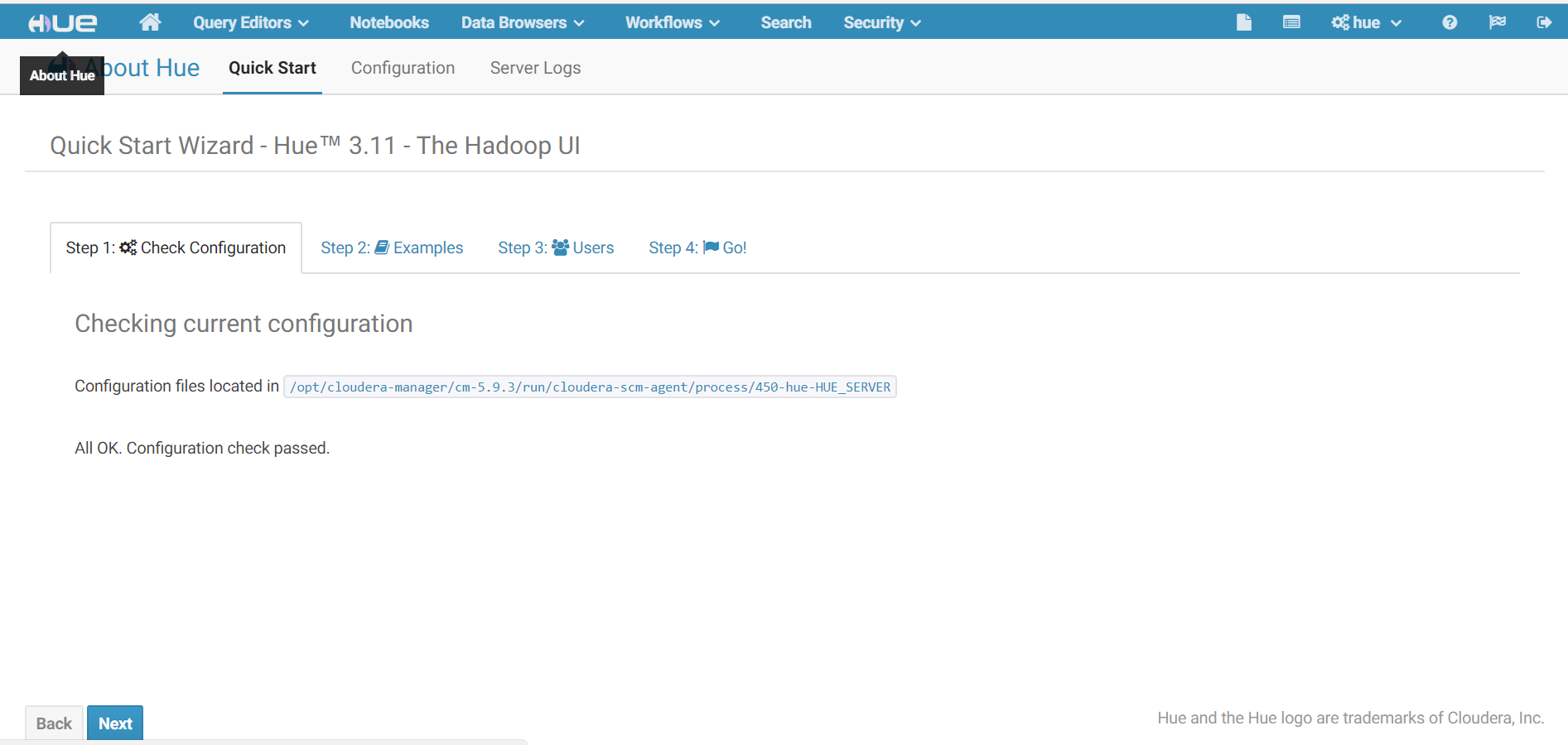Expand the Data Browsers dropdown
1568x745 pixels.
pyautogui.click(x=523, y=22)
